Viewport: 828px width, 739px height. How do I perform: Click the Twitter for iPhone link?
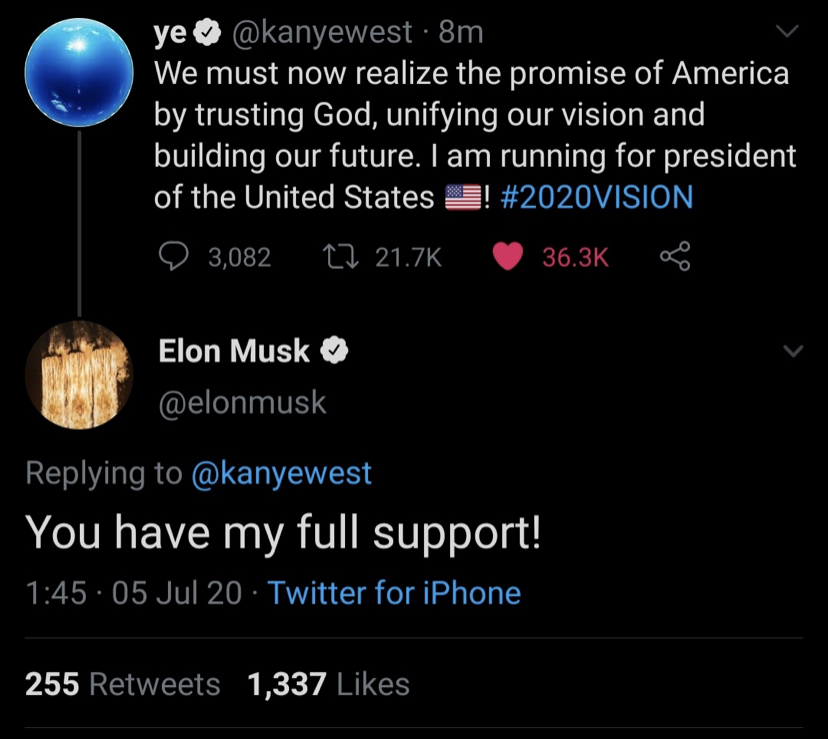point(394,593)
